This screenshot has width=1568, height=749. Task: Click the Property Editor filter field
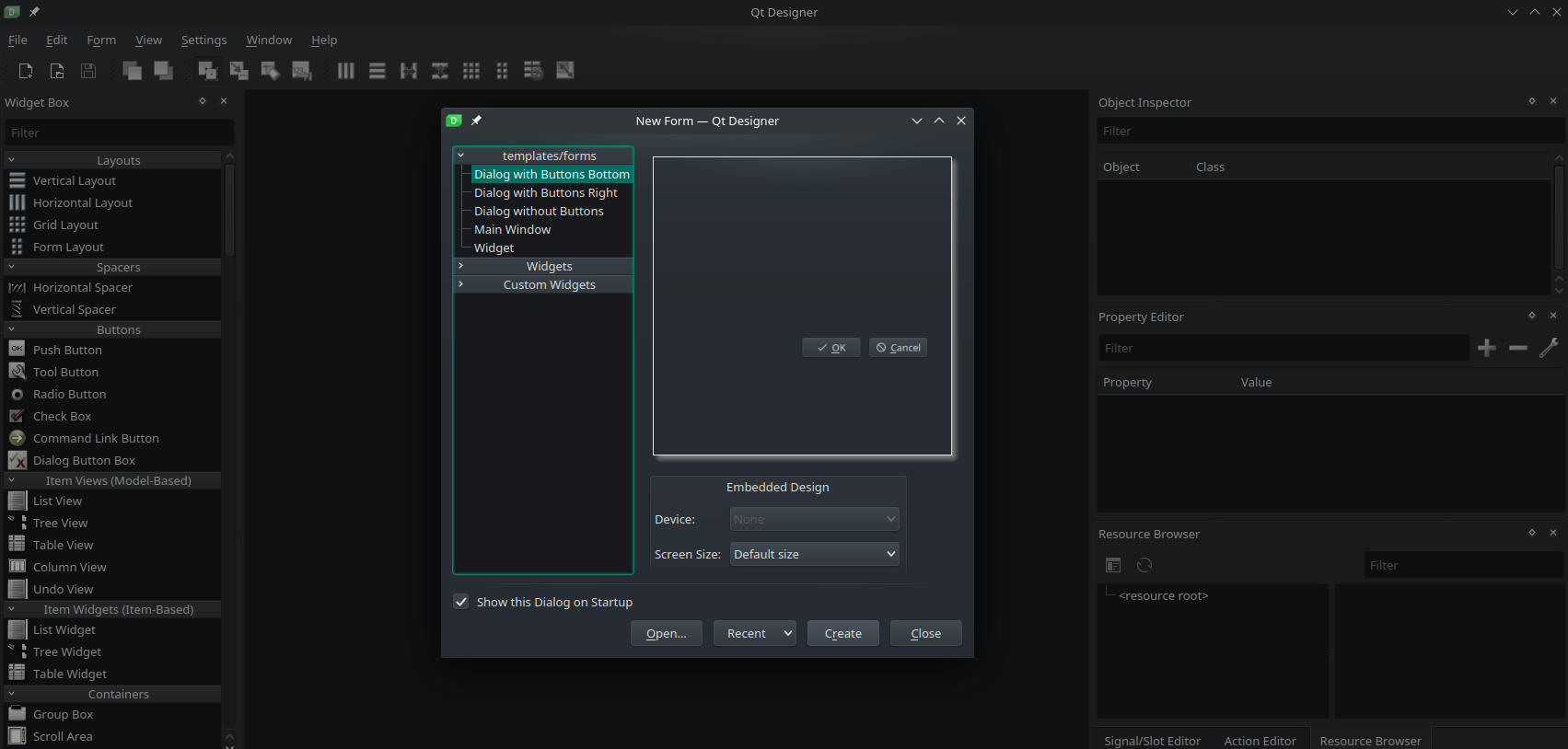pyautogui.click(x=1283, y=348)
